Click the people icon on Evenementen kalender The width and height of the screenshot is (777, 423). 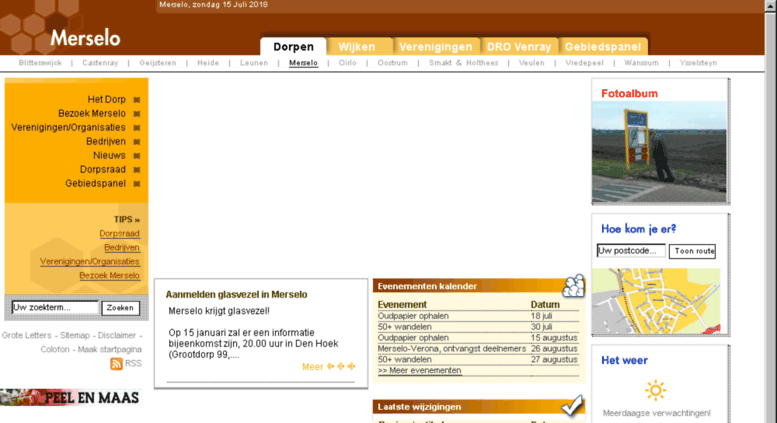[573, 286]
